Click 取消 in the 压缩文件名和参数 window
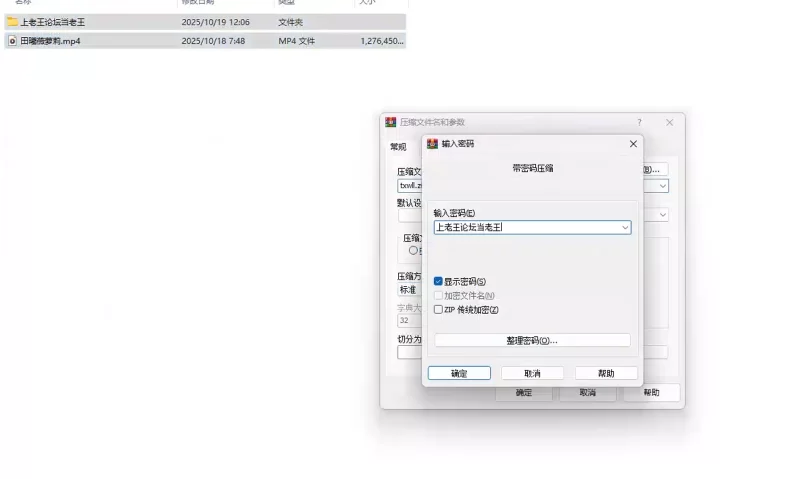The width and height of the screenshot is (800, 479). pos(588,393)
